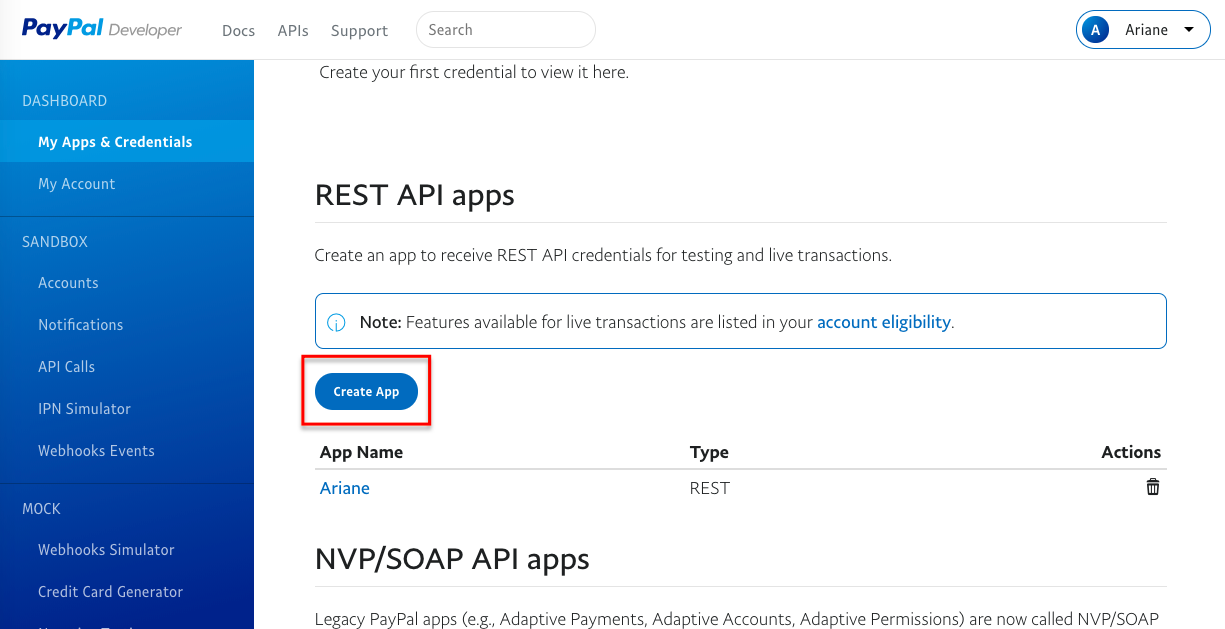Viewport: 1225px width, 629px height.
Task: Open My Account in sidebar
Action: (77, 184)
